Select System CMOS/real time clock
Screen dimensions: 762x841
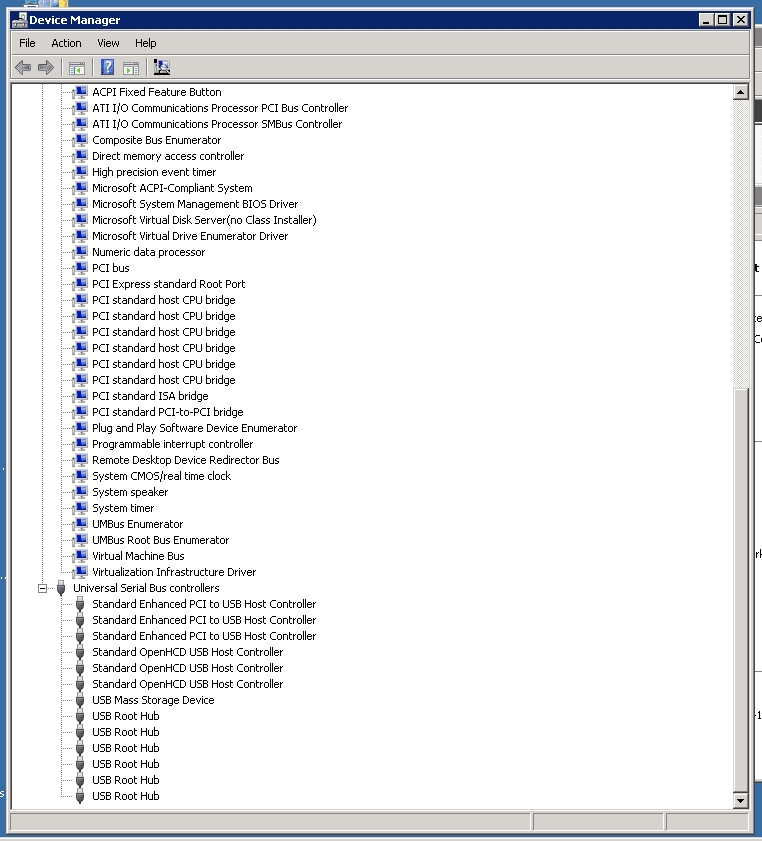click(x=161, y=476)
